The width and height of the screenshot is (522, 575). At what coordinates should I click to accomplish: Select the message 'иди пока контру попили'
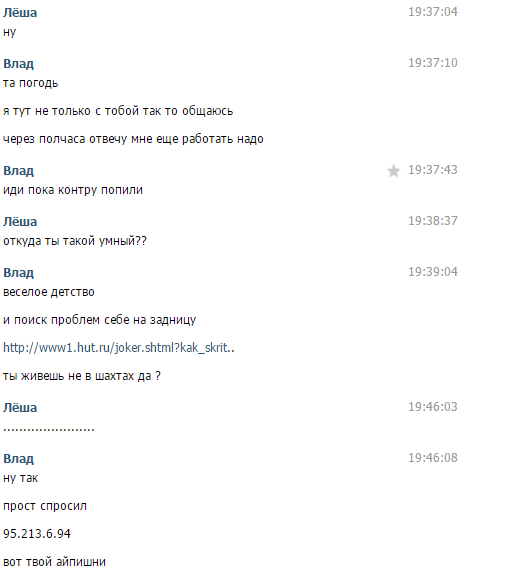73,190
